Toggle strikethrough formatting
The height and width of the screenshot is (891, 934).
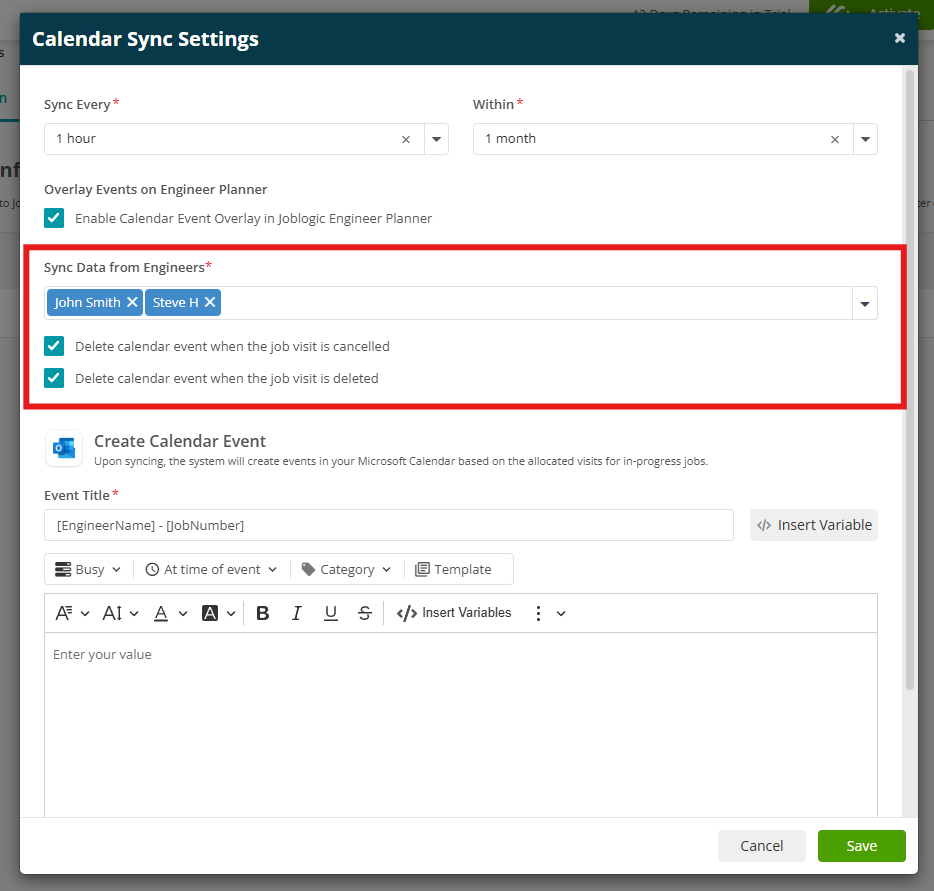coord(365,613)
